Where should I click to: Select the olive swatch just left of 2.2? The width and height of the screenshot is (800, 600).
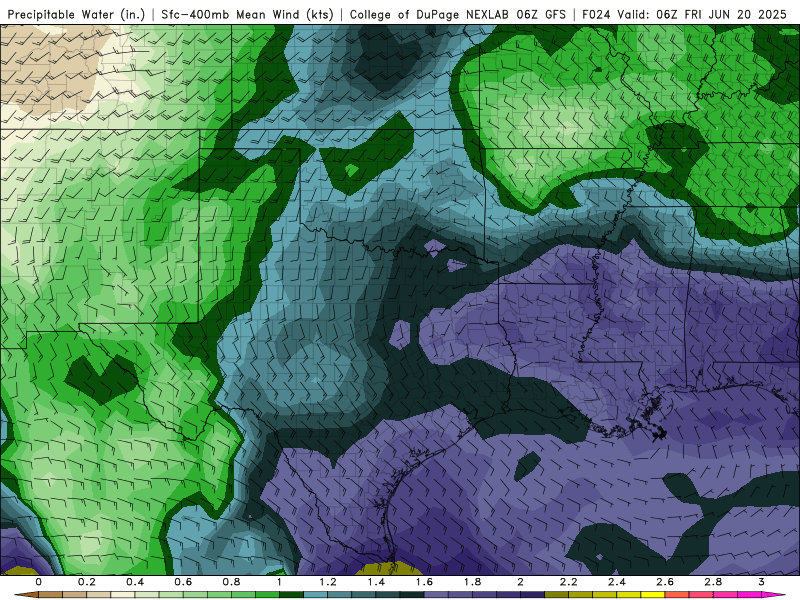pos(557,594)
